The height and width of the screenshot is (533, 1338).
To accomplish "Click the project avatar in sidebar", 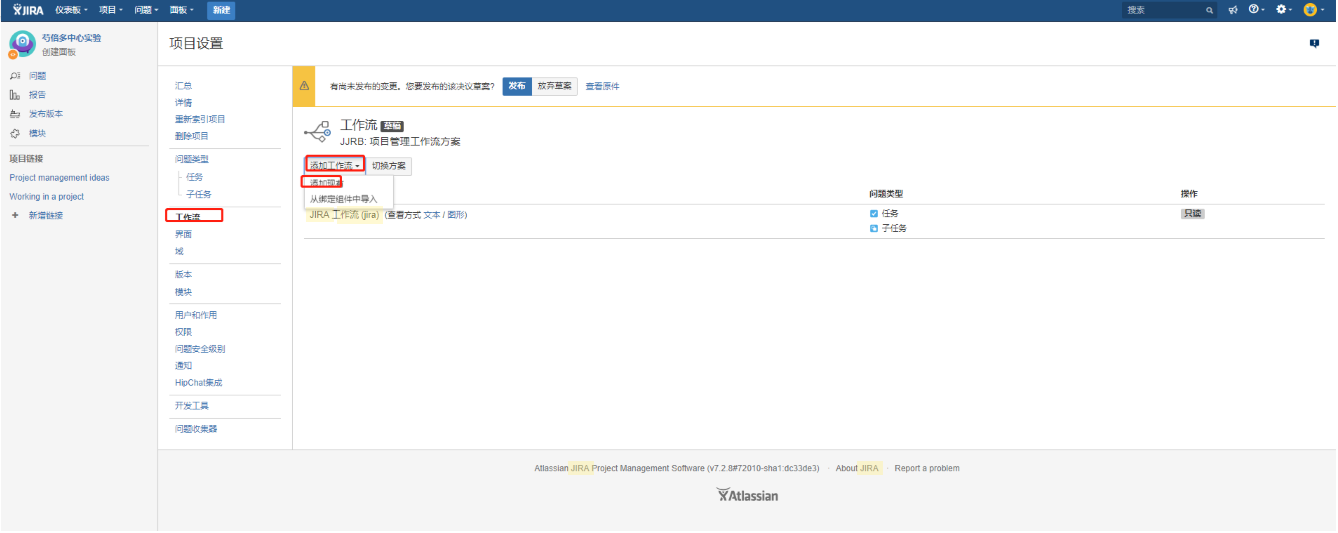I will click(x=22, y=43).
